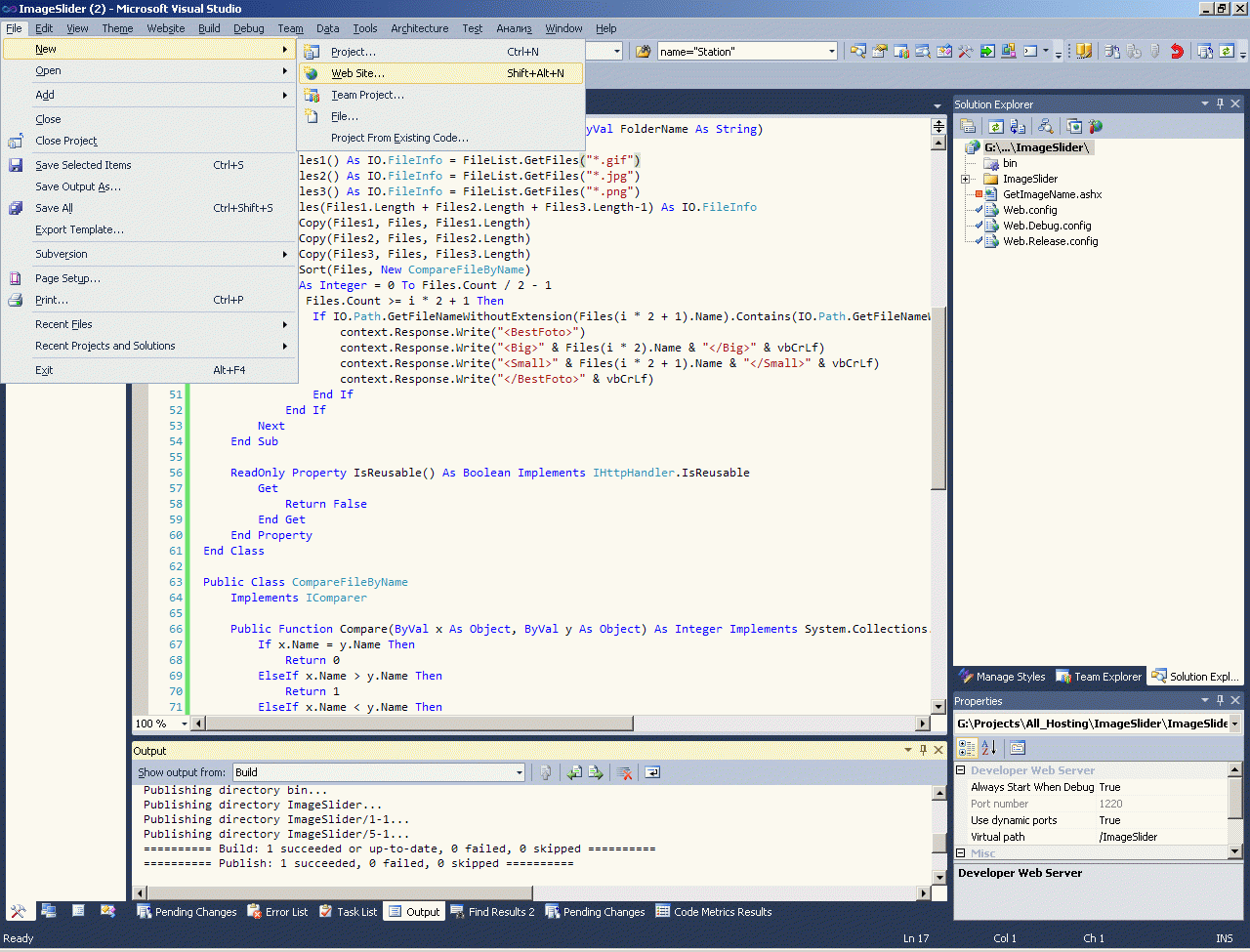Choose Web Site... from the New submenu

[x=357, y=73]
